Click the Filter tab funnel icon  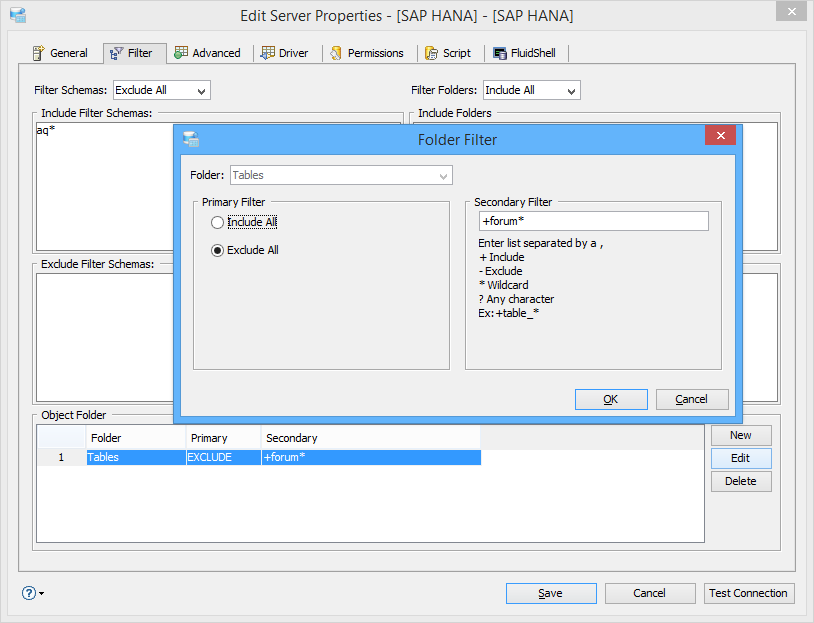pyautogui.click(x=116, y=53)
